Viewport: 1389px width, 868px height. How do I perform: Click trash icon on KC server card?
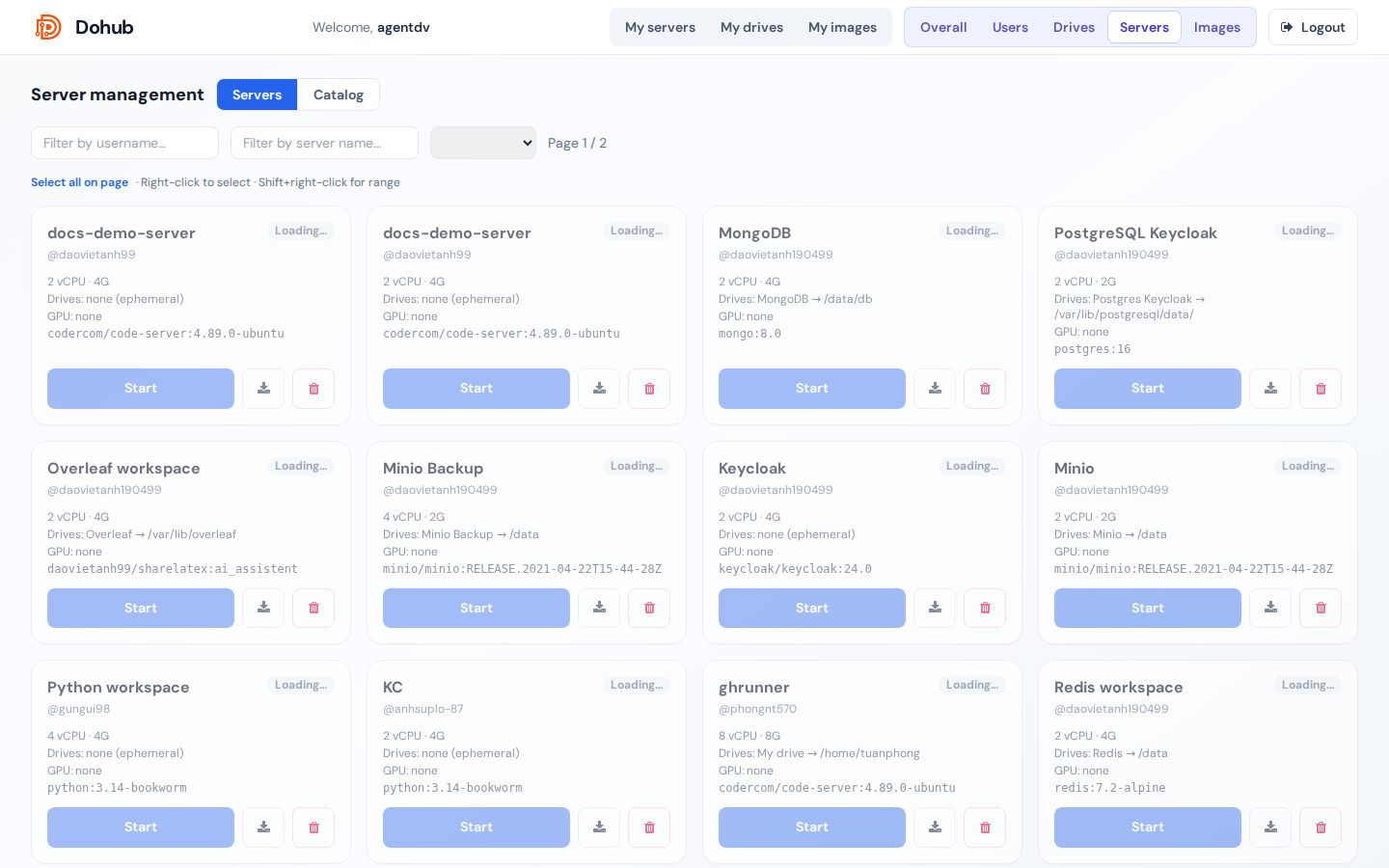[649, 827]
